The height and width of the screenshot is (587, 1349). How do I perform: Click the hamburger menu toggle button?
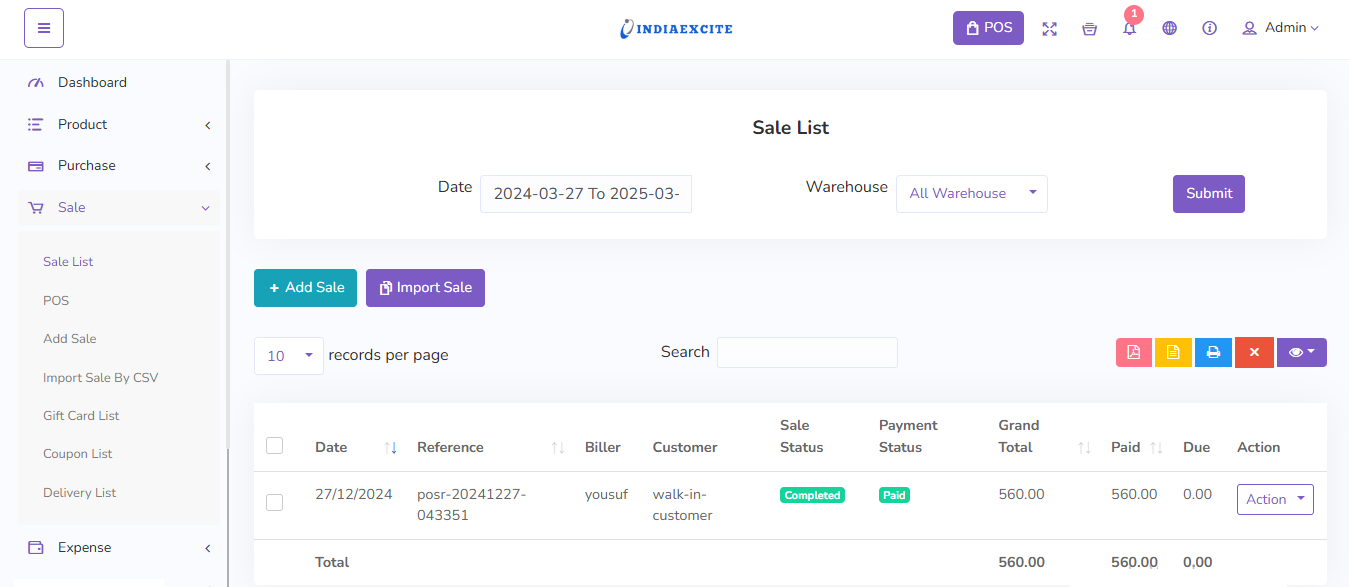(44, 28)
